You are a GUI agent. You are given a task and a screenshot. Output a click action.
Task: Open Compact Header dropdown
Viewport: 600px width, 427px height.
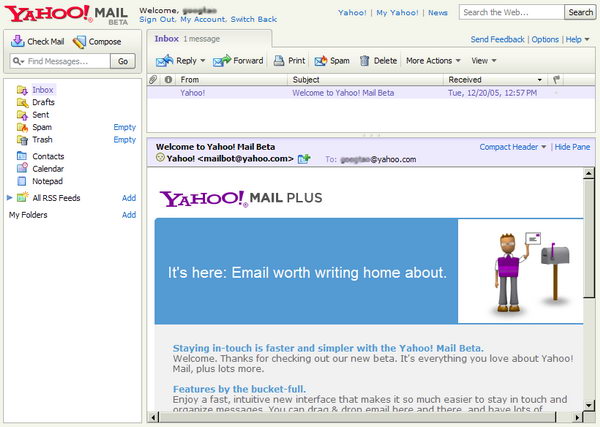click(513, 147)
